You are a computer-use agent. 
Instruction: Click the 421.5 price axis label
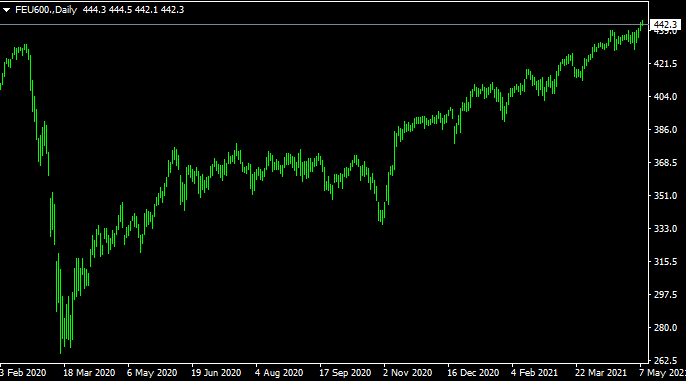tap(665, 64)
